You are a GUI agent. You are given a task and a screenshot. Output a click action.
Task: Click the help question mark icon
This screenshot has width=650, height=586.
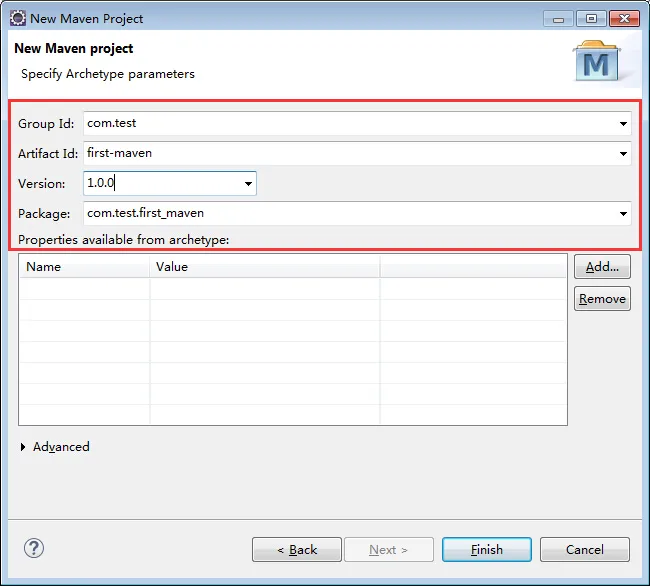(34, 549)
